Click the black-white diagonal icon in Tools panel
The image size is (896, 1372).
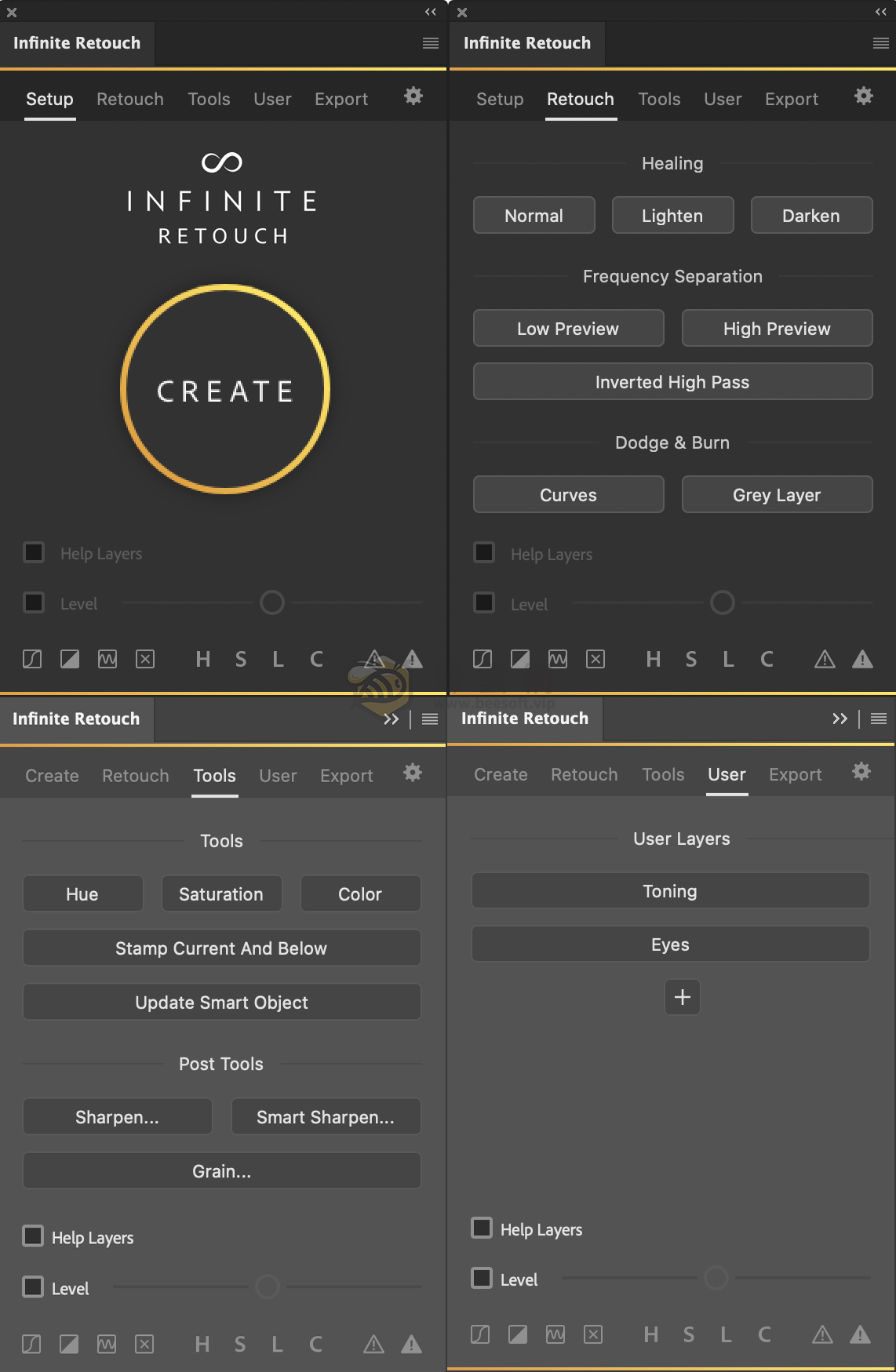point(69,1345)
